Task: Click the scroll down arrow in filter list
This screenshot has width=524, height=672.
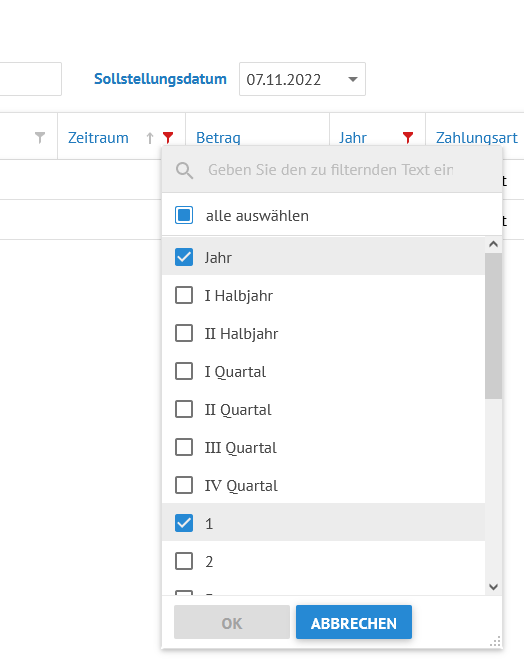Action: point(494,587)
